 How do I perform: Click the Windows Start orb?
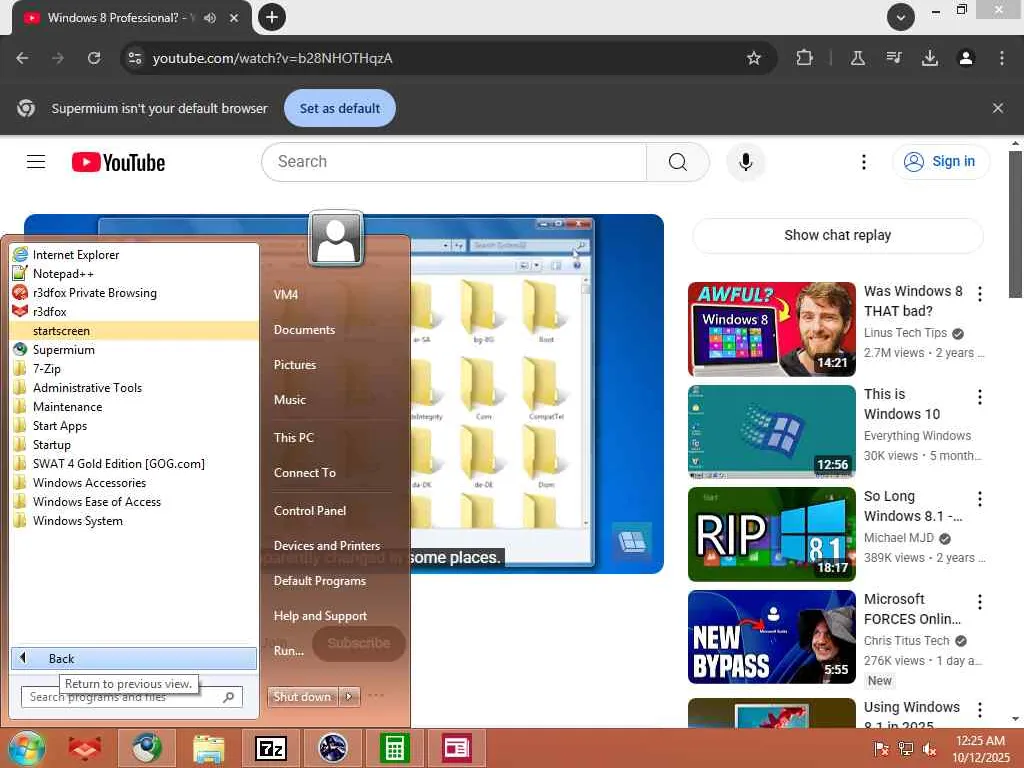coord(27,748)
